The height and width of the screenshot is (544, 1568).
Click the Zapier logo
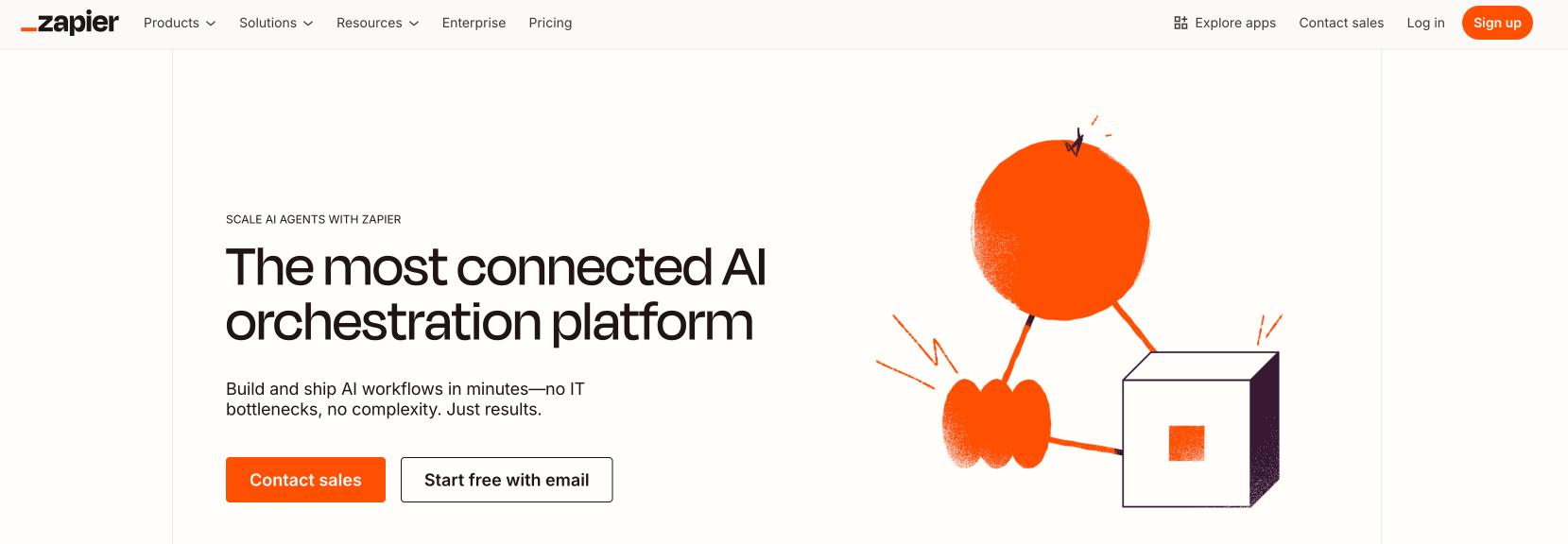click(x=70, y=23)
